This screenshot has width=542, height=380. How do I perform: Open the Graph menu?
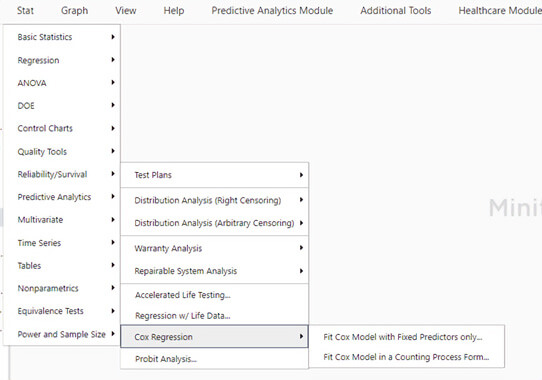tap(74, 11)
